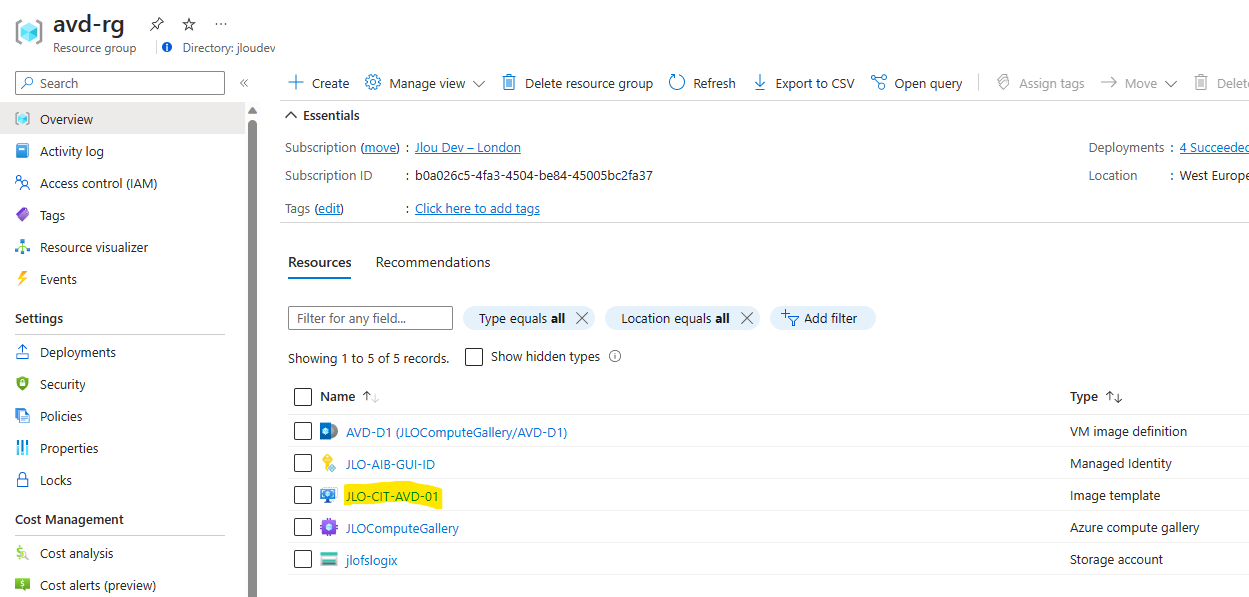
Task: Click the Show hidden types info icon
Action: 615,356
